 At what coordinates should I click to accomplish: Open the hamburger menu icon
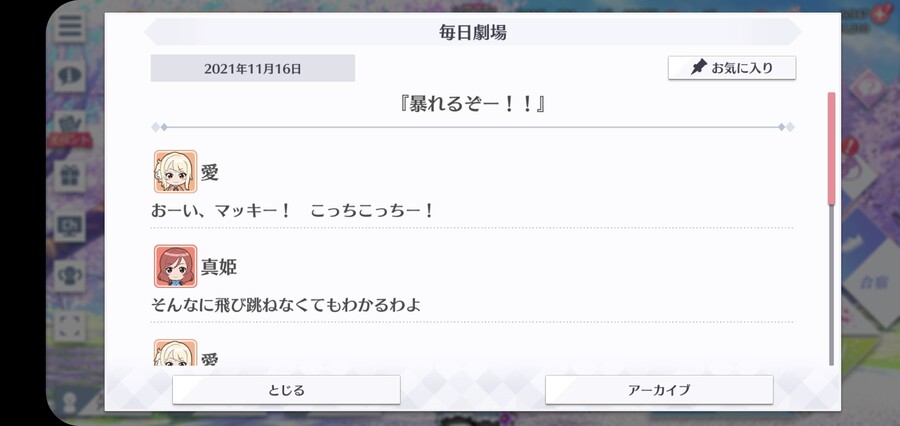70,27
